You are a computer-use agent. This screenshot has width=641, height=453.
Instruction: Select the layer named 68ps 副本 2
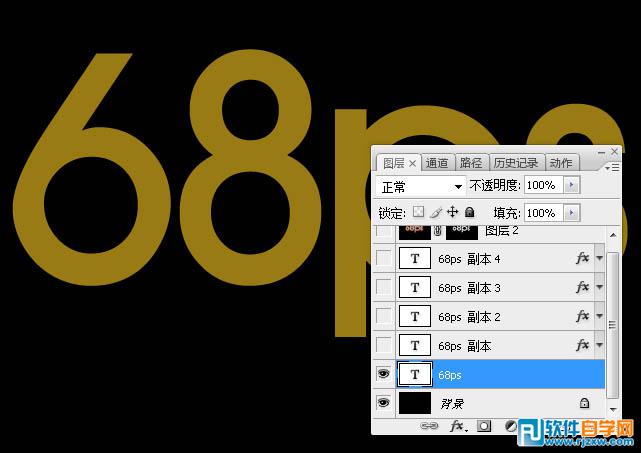click(469, 317)
